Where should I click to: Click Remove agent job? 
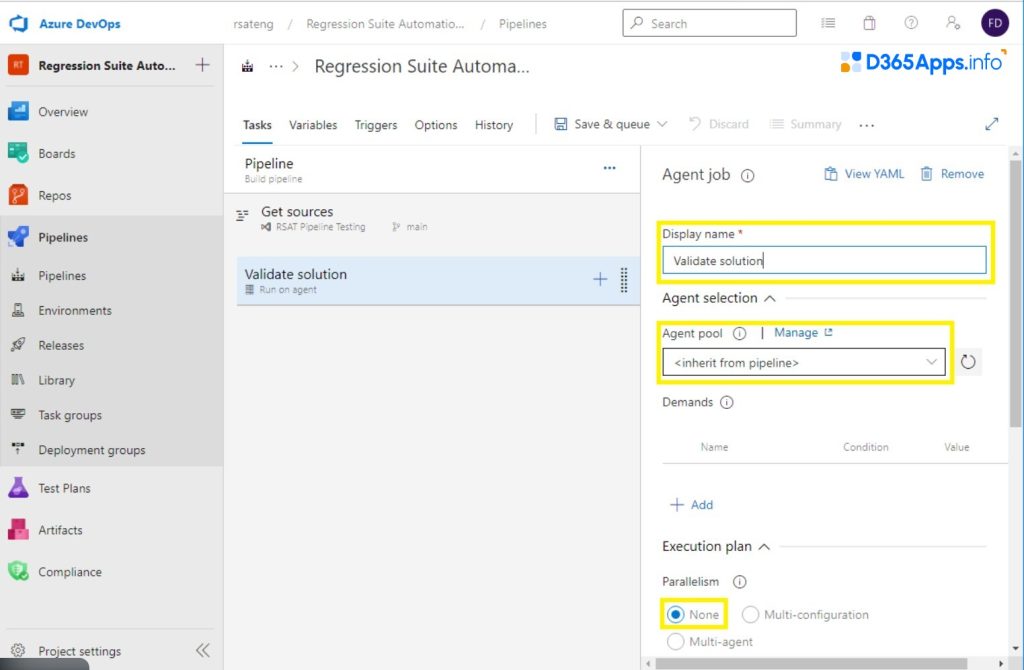952,174
